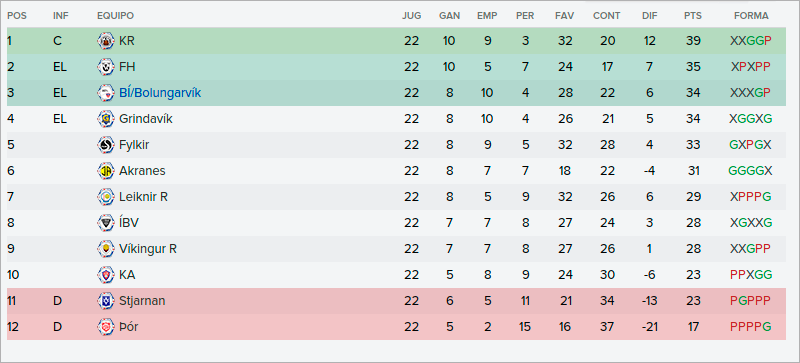The image size is (800, 363).
Task: Sort standings by FORMA column header
Action: point(751,16)
